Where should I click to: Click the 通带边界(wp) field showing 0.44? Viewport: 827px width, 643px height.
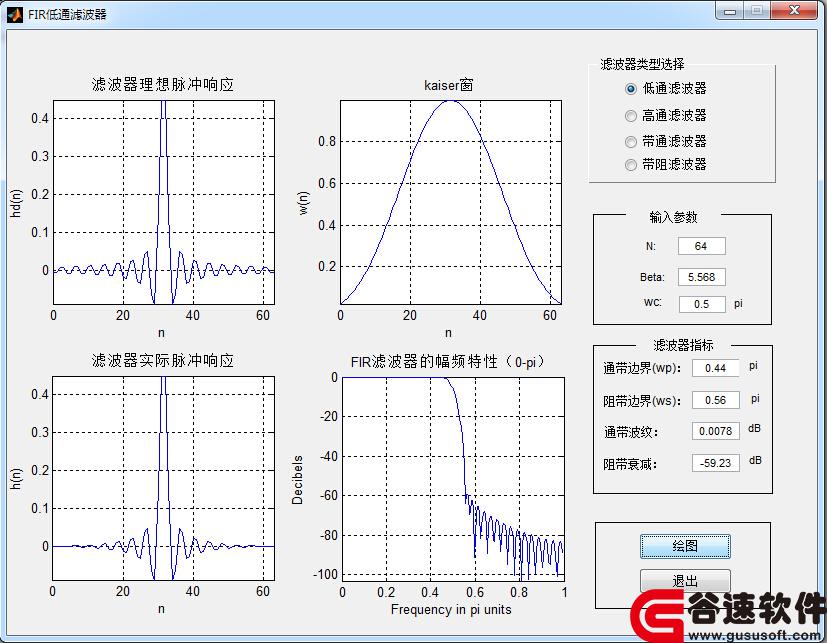click(x=715, y=368)
